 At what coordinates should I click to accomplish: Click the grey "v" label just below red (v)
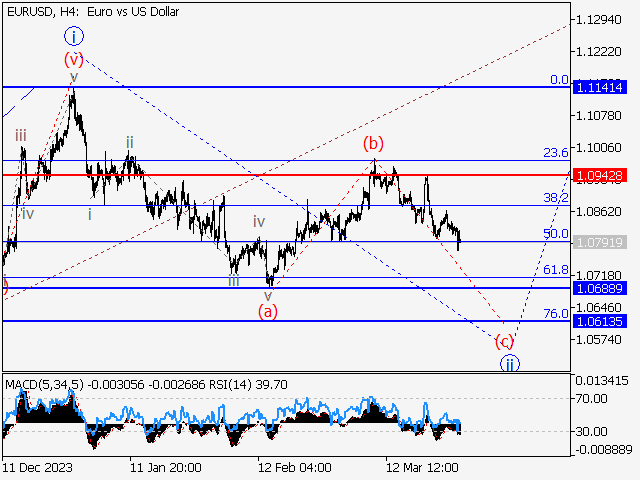pyautogui.click(x=74, y=77)
